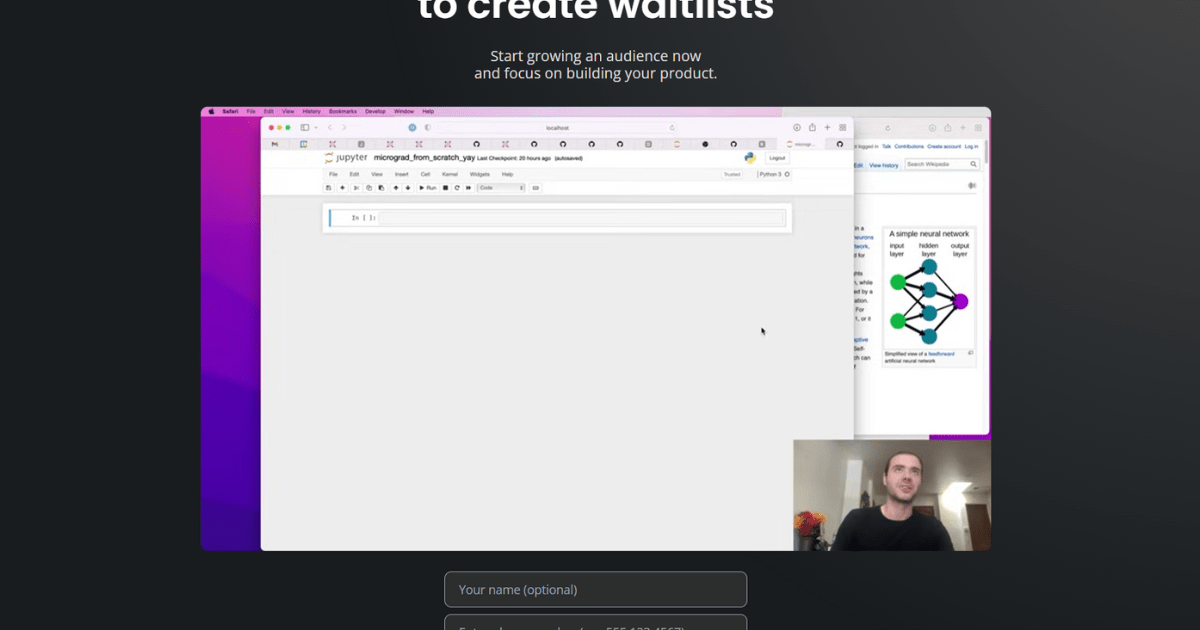Click the Jupyter logo
Screen dimensions: 1200x630
pyautogui.click(x=347, y=157)
